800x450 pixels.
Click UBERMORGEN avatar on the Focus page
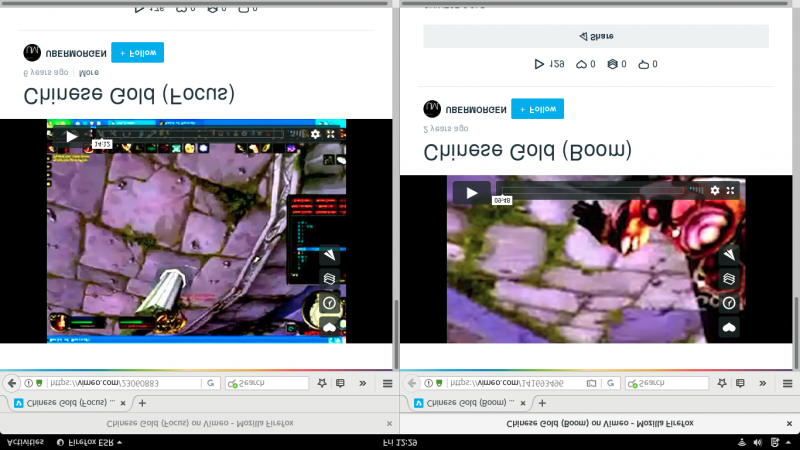32,53
